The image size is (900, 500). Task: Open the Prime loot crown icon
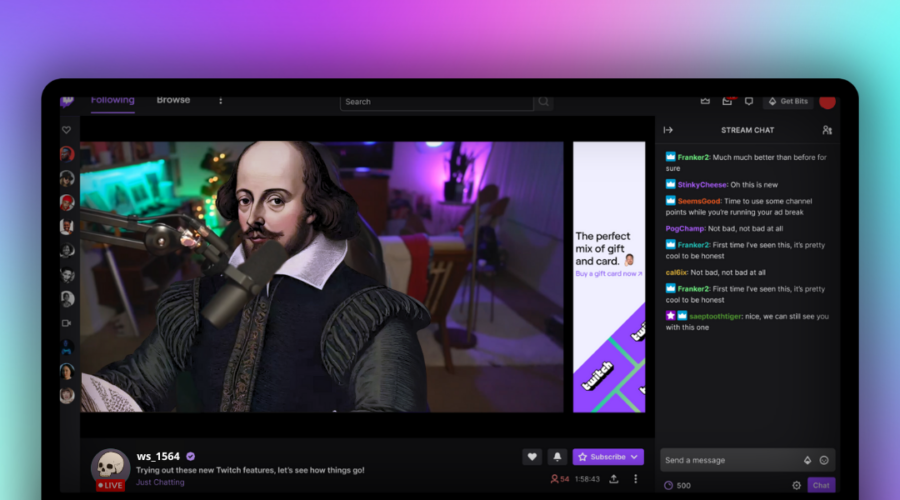[705, 101]
